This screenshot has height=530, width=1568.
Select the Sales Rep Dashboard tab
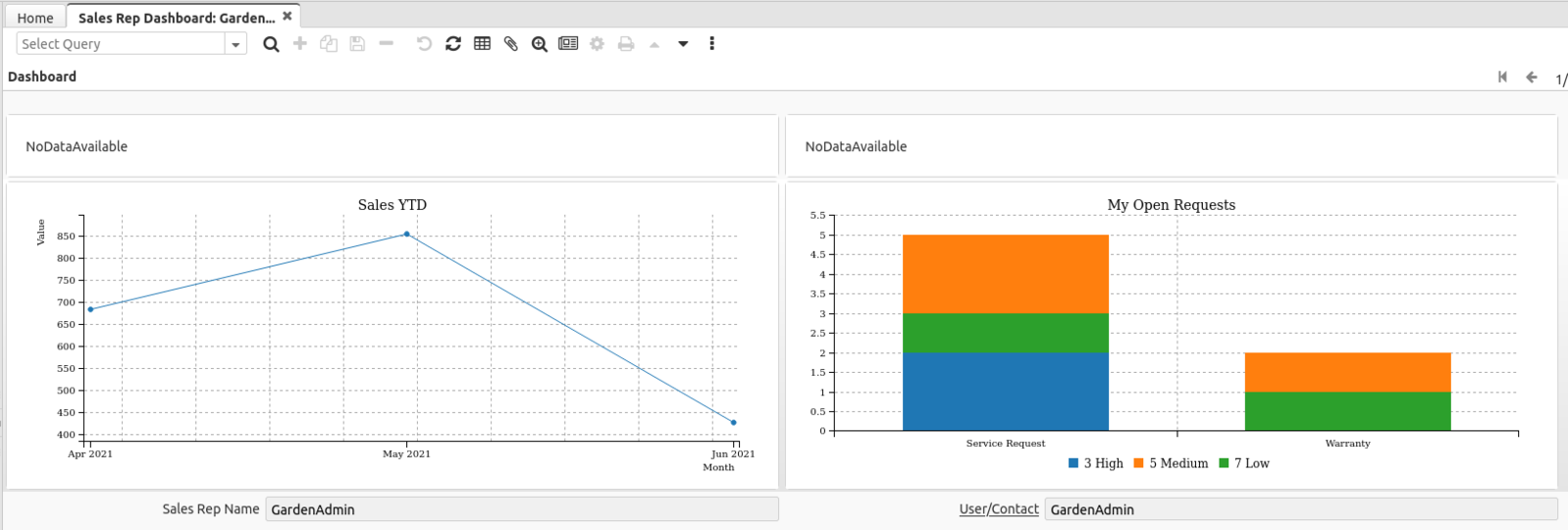click(x=176, y=18)
